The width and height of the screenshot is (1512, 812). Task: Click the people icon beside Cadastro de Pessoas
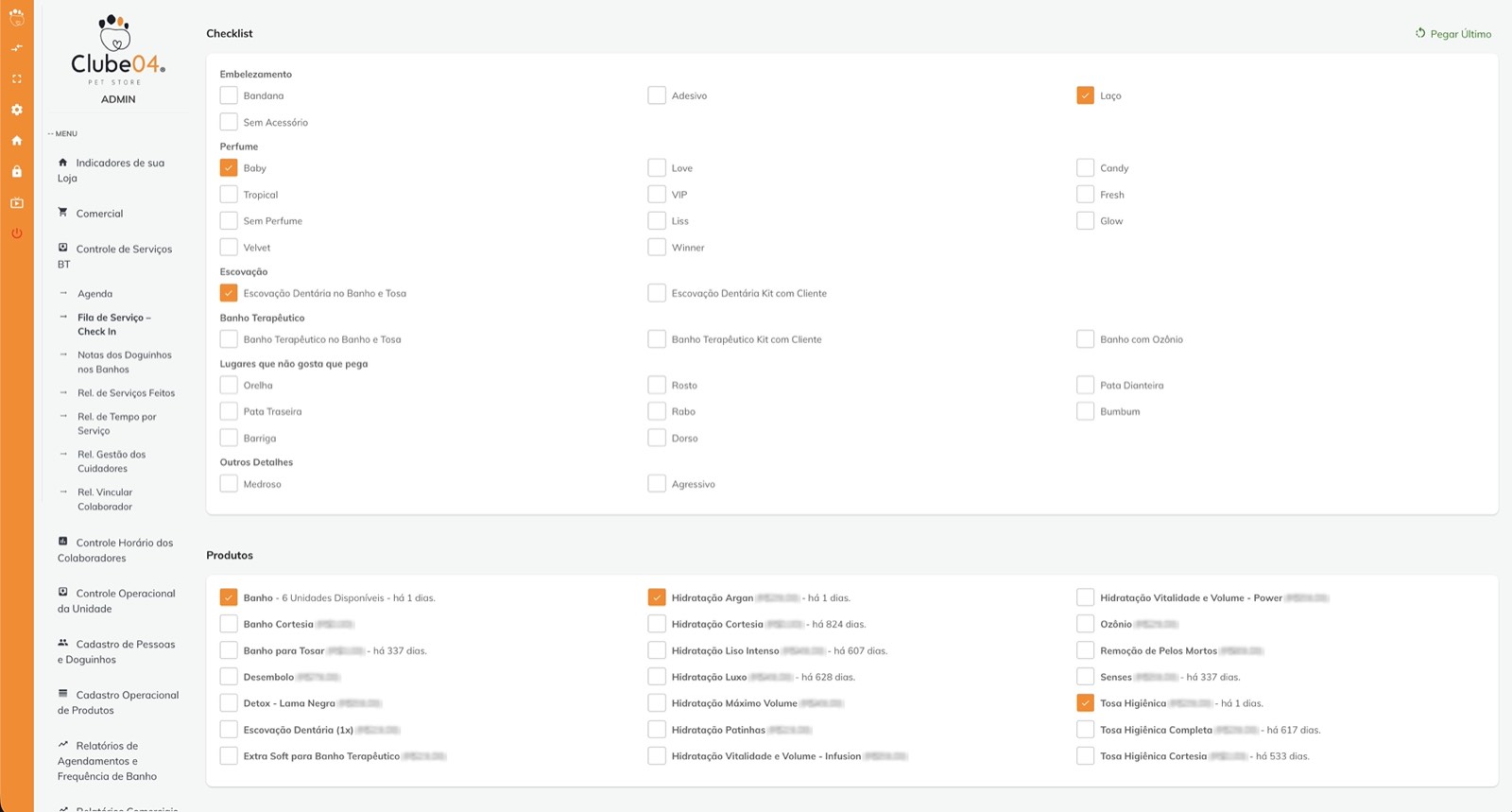click(63, 643)
